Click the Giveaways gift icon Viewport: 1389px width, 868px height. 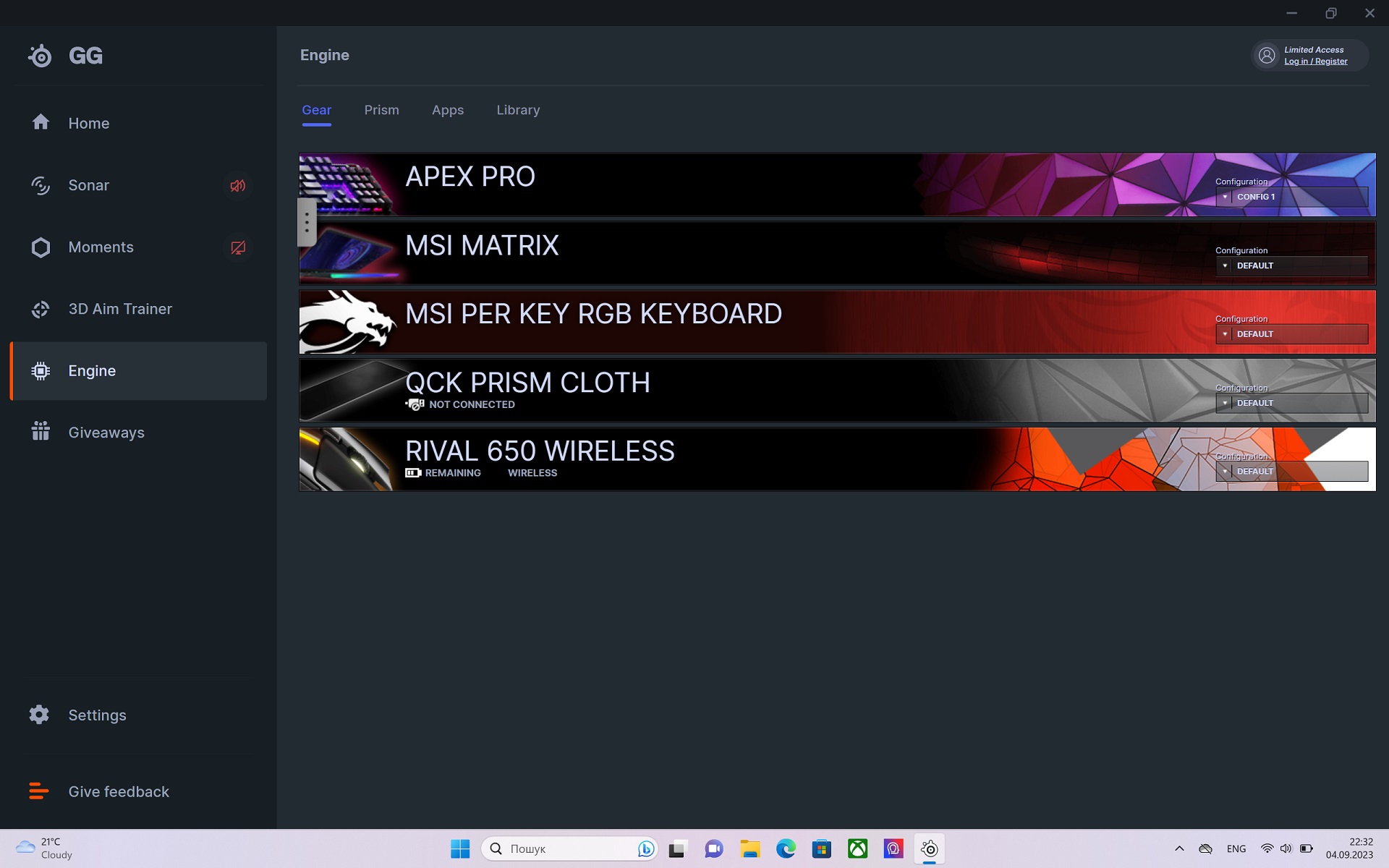click(41, 431)
